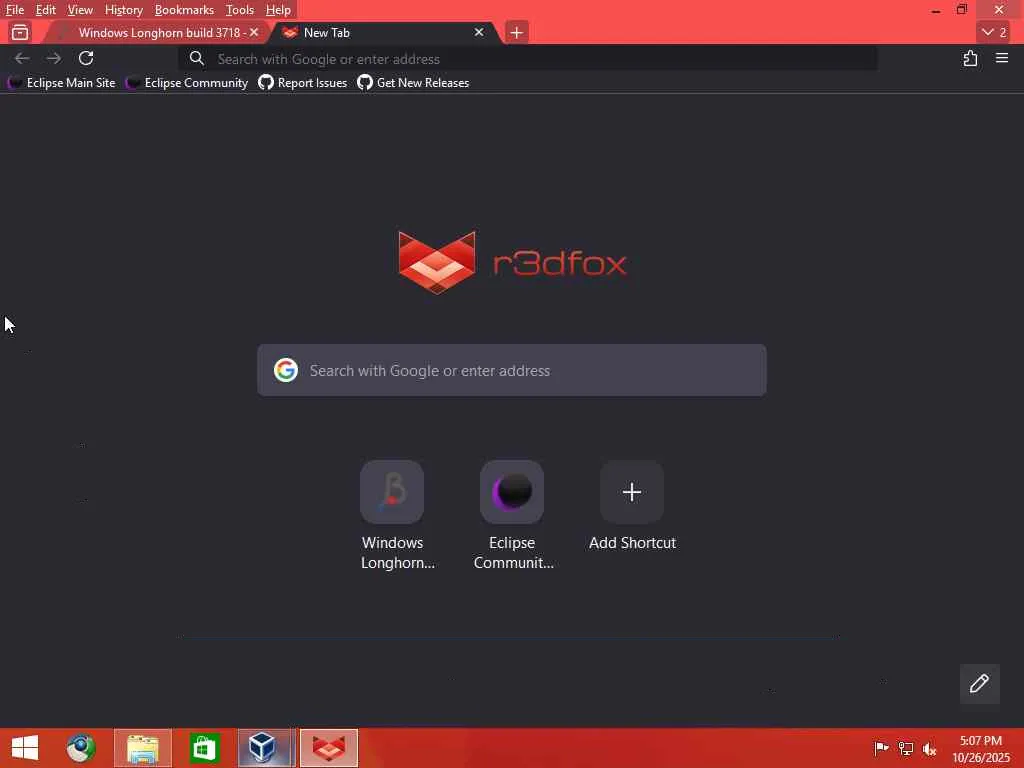Viewport: 1024px width, 768px height.
Task: Open the Firefox View icon beside the tabs
Action: 20,33
